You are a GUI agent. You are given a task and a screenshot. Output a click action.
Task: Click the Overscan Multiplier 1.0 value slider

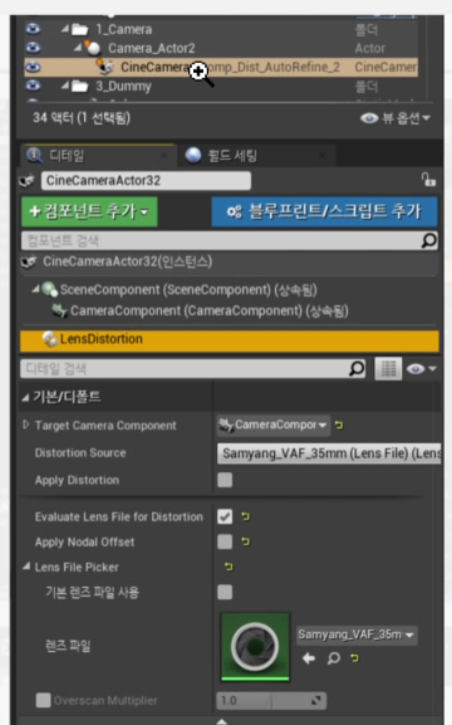[272, 700]
